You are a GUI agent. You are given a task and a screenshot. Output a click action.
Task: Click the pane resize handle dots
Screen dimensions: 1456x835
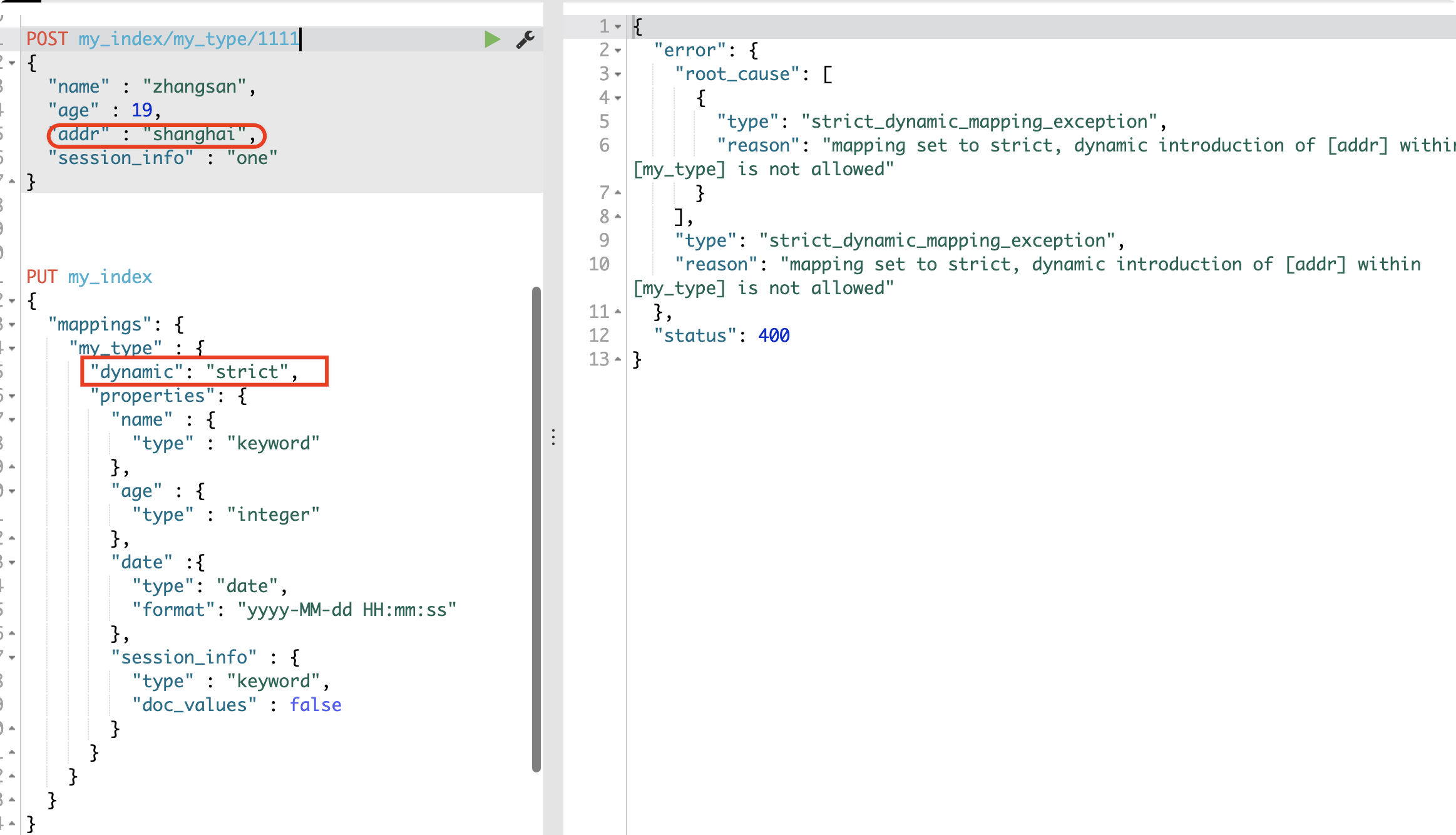[x=553, y=437]
